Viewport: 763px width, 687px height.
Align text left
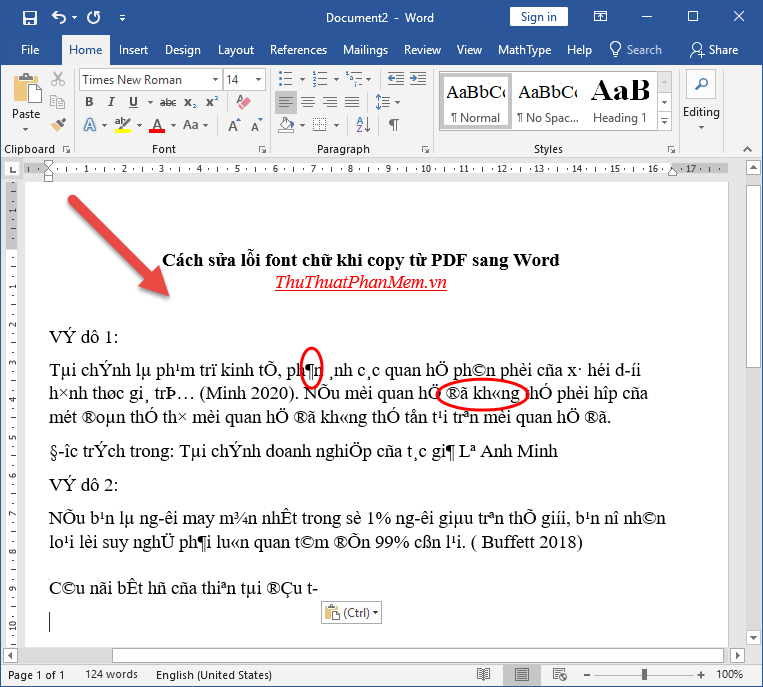(286, 102)
